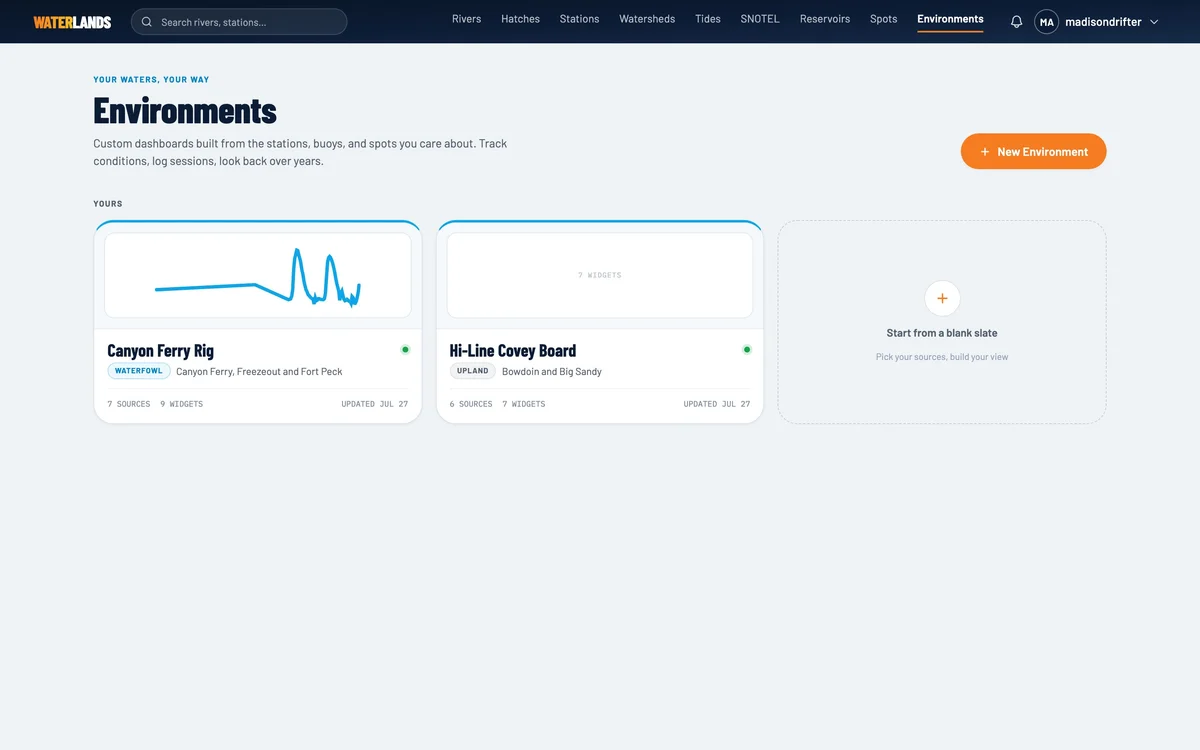Click 'Canyon Ferry, Freezeout and Fort Peck'
Viewport: 1200px width, 750px height.
tap(259, 372)
